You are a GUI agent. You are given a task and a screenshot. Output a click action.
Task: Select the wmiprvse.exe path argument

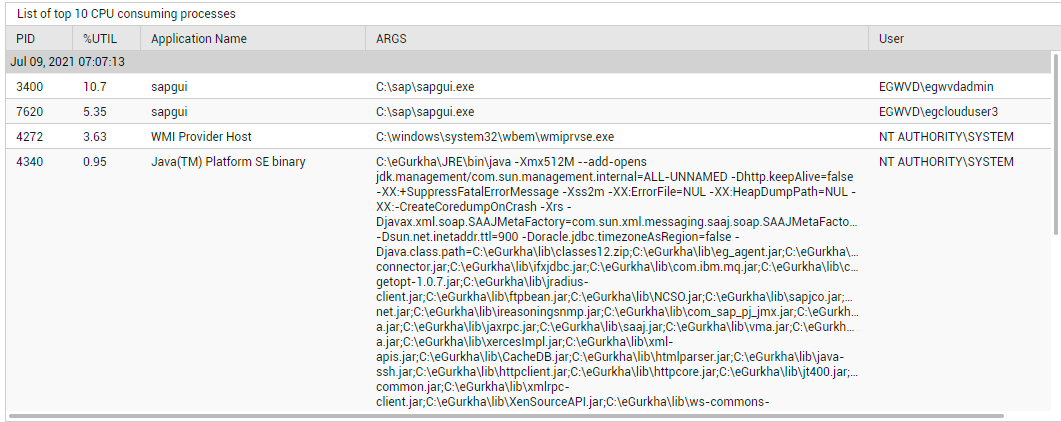coord(495,137)
